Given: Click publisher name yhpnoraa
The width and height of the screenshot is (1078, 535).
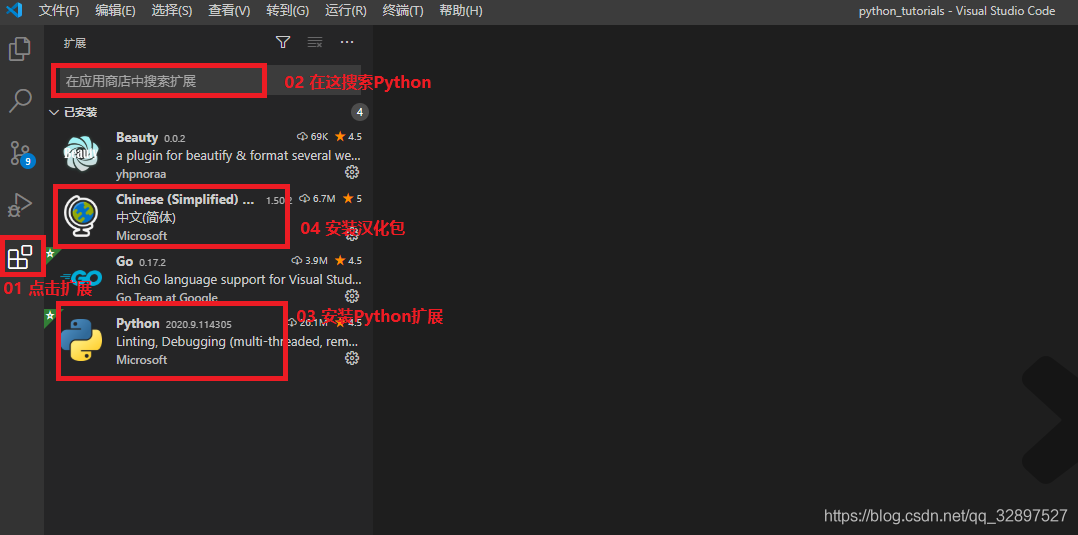Looking at the screenshot, I should (x=141, y=174).
